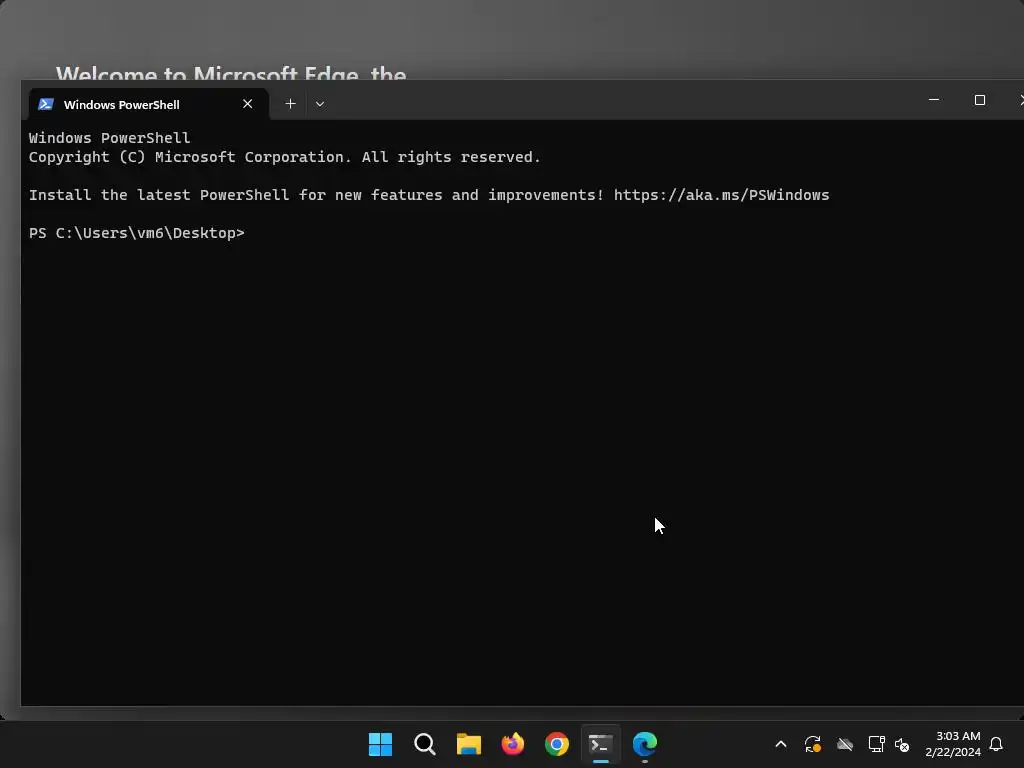This screenshot has width=1024, height=768.
Task: Open clock showing 3:03 AM 2/22/2024
Action: 953,744
